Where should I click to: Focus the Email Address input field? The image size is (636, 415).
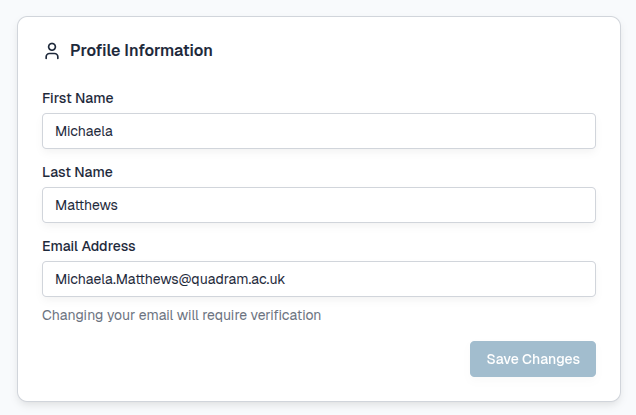pyautogui.click(x=319, y=279)
